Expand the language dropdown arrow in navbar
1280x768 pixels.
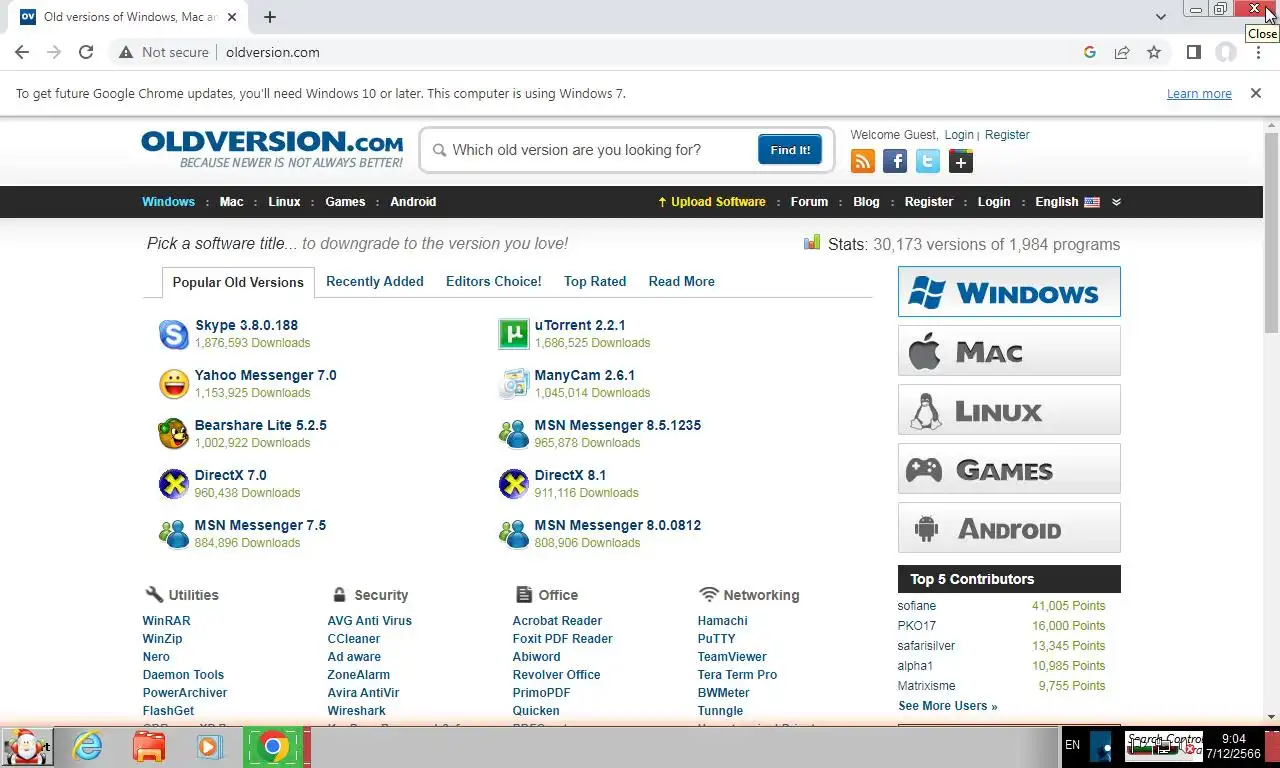[x=1116, y=202]
